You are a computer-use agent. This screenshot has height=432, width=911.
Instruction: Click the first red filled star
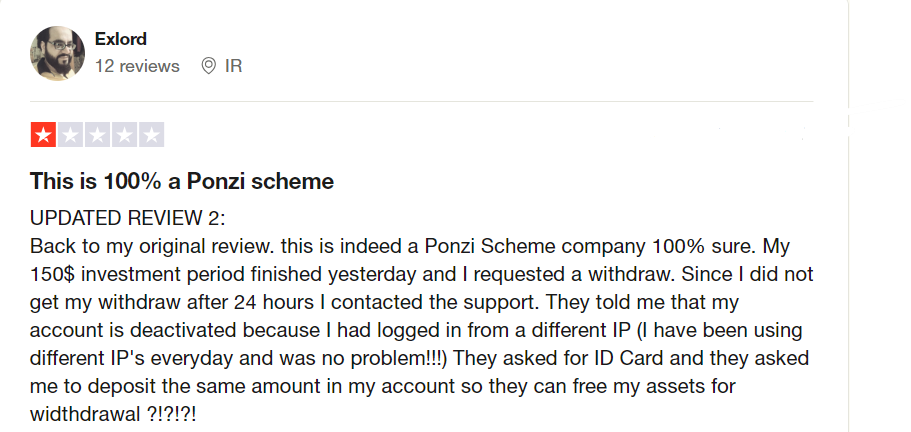44,135
